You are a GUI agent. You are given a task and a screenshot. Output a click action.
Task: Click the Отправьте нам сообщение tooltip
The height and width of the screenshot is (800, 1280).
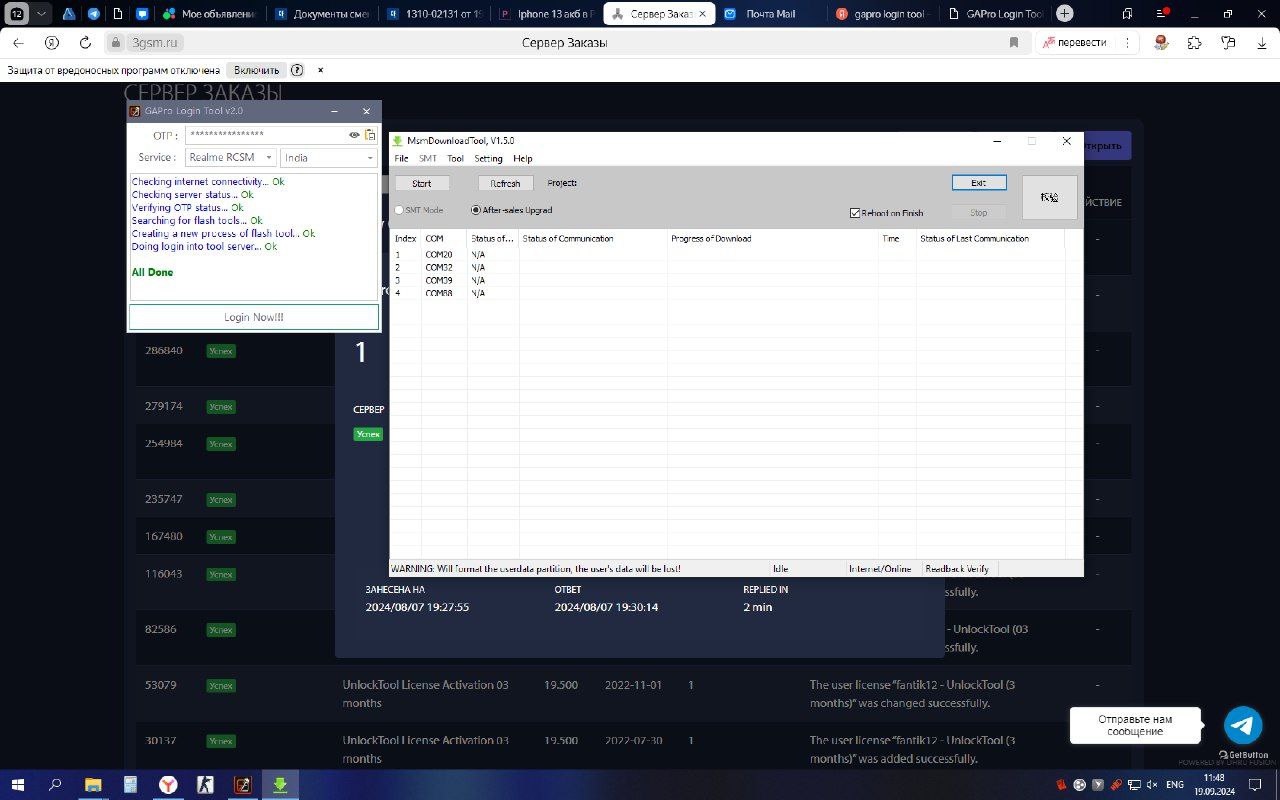coord(1135,725)
